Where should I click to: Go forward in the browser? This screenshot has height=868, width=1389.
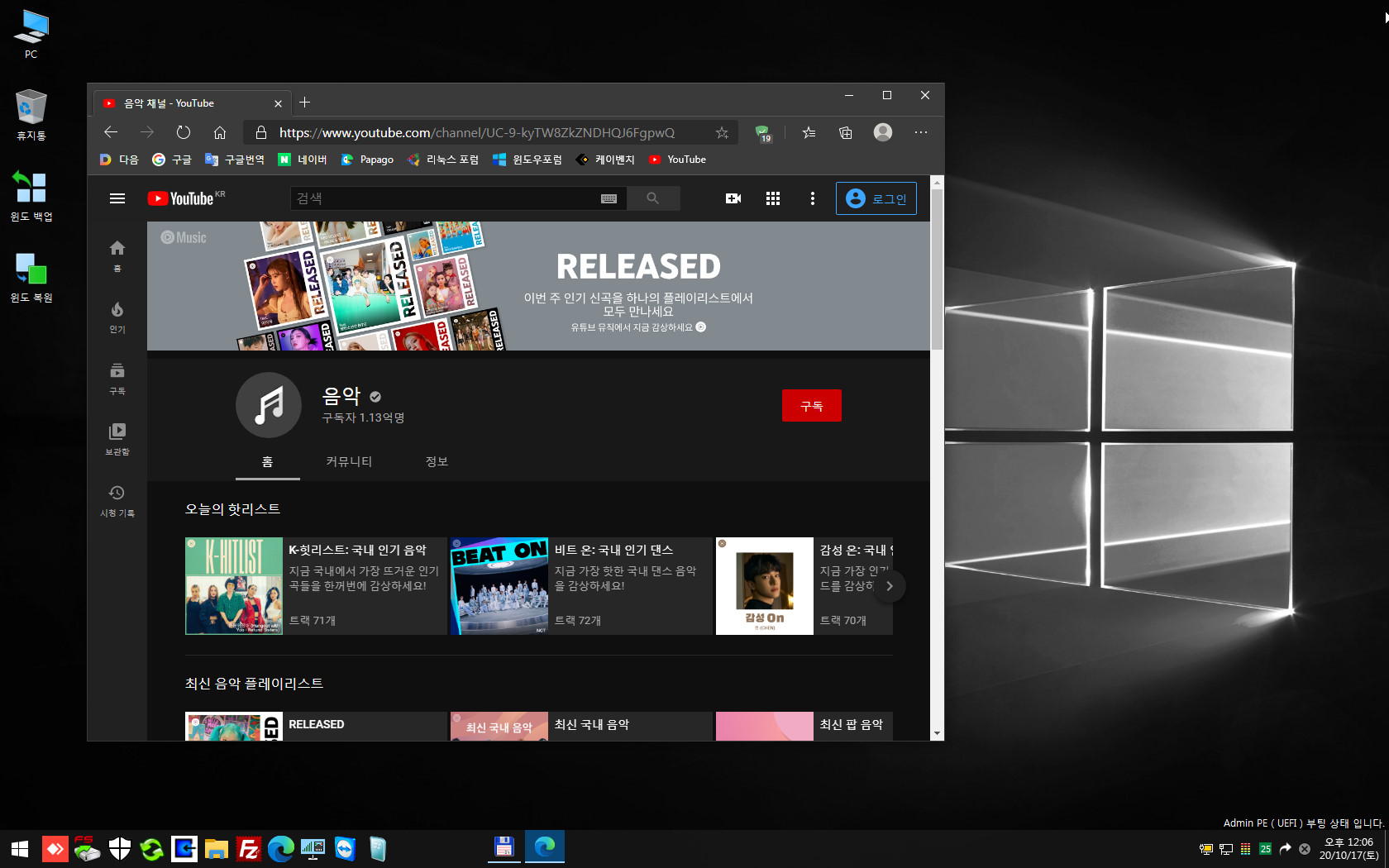(147, 132)
